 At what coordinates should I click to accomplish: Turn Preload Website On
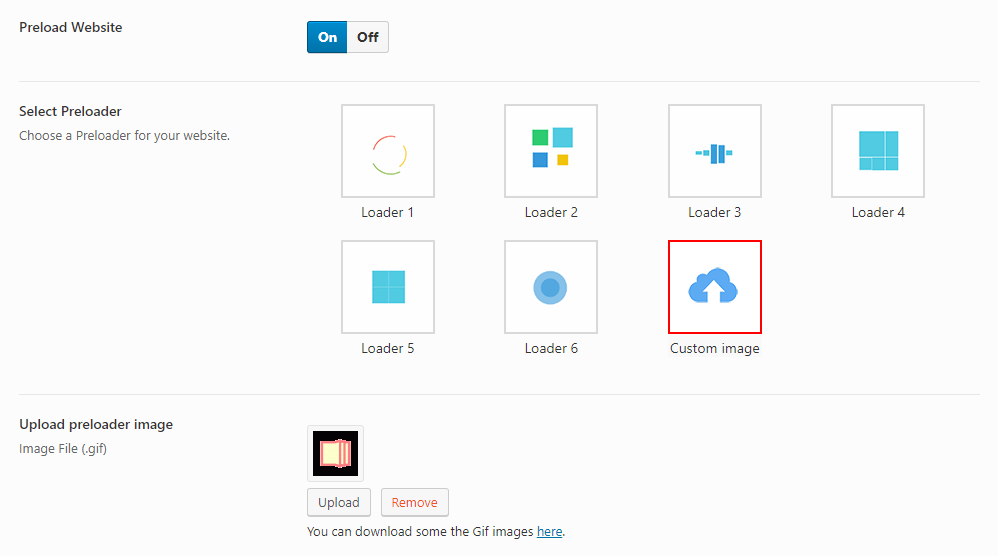coord(327,37)
